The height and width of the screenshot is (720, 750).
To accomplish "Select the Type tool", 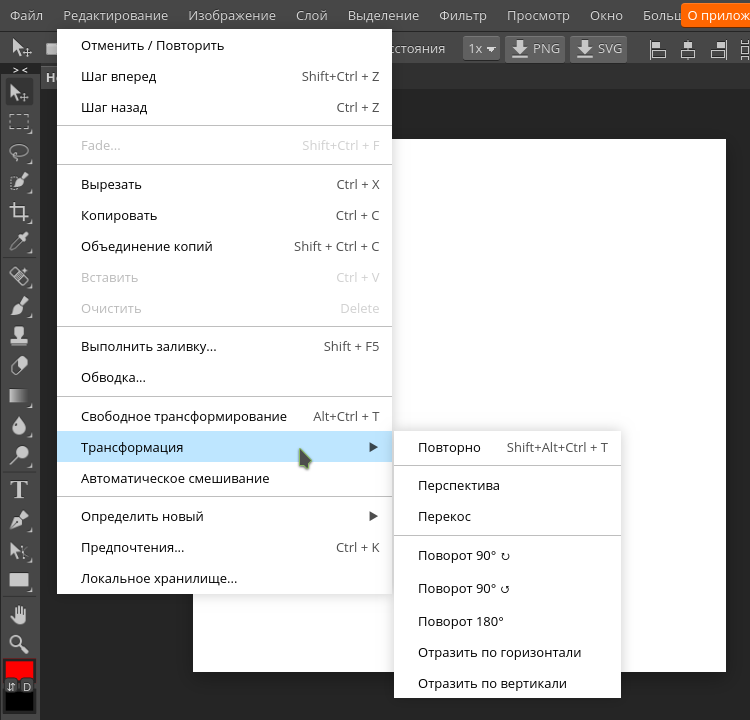I will click(19, 490).
